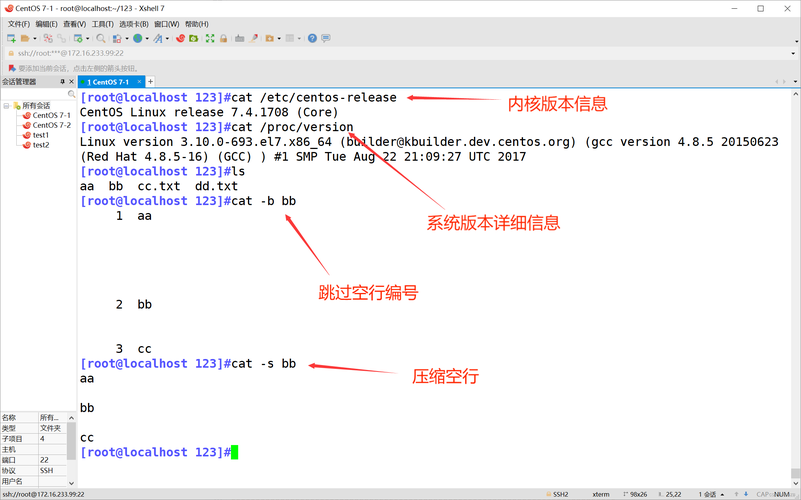The image size is (801, 500).
Task: Click the green Xftp file transfer icon
Action: [x=194, y=38]
